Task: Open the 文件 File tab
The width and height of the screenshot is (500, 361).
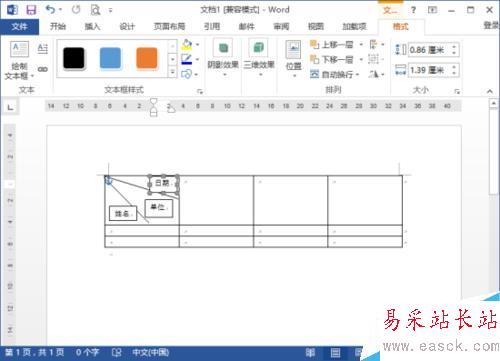Action: tap(19, 27)
